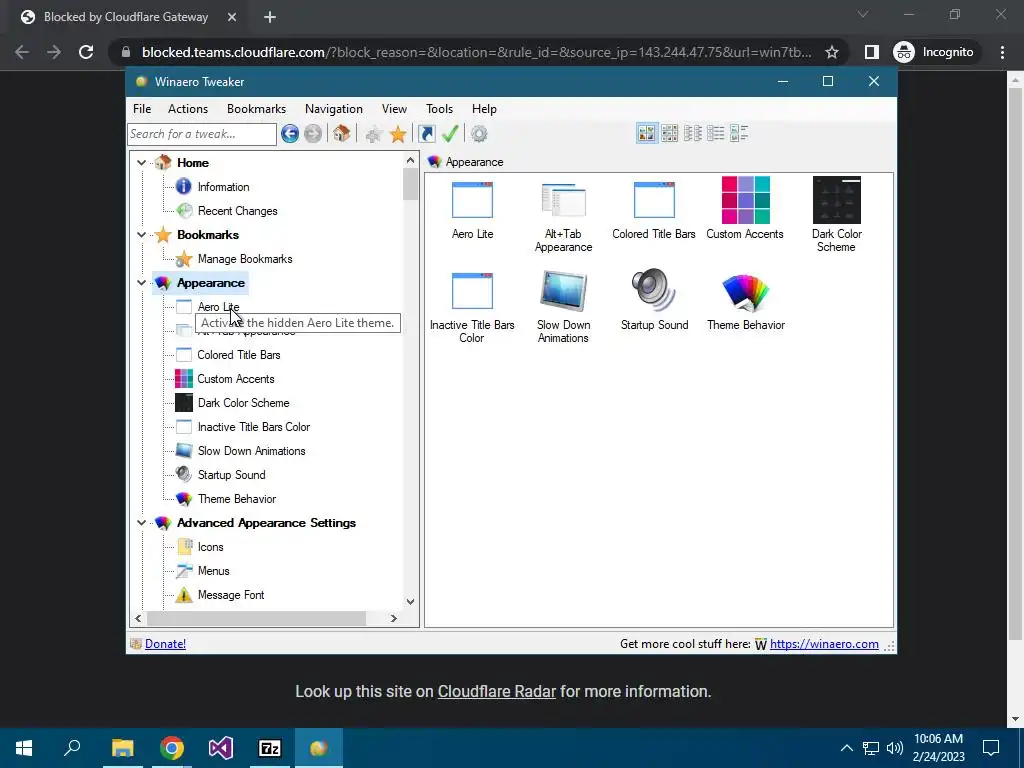
Task: Select Information in the tree
Action: (x=223, y=187)
